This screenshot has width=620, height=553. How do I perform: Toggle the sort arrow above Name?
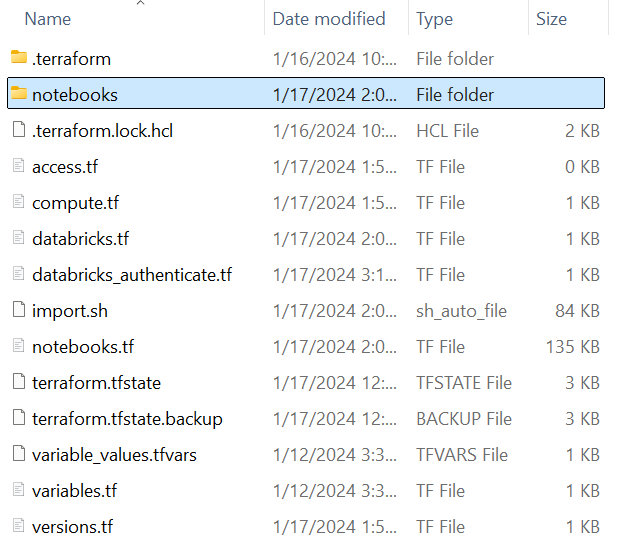click(x=139, y=4)
